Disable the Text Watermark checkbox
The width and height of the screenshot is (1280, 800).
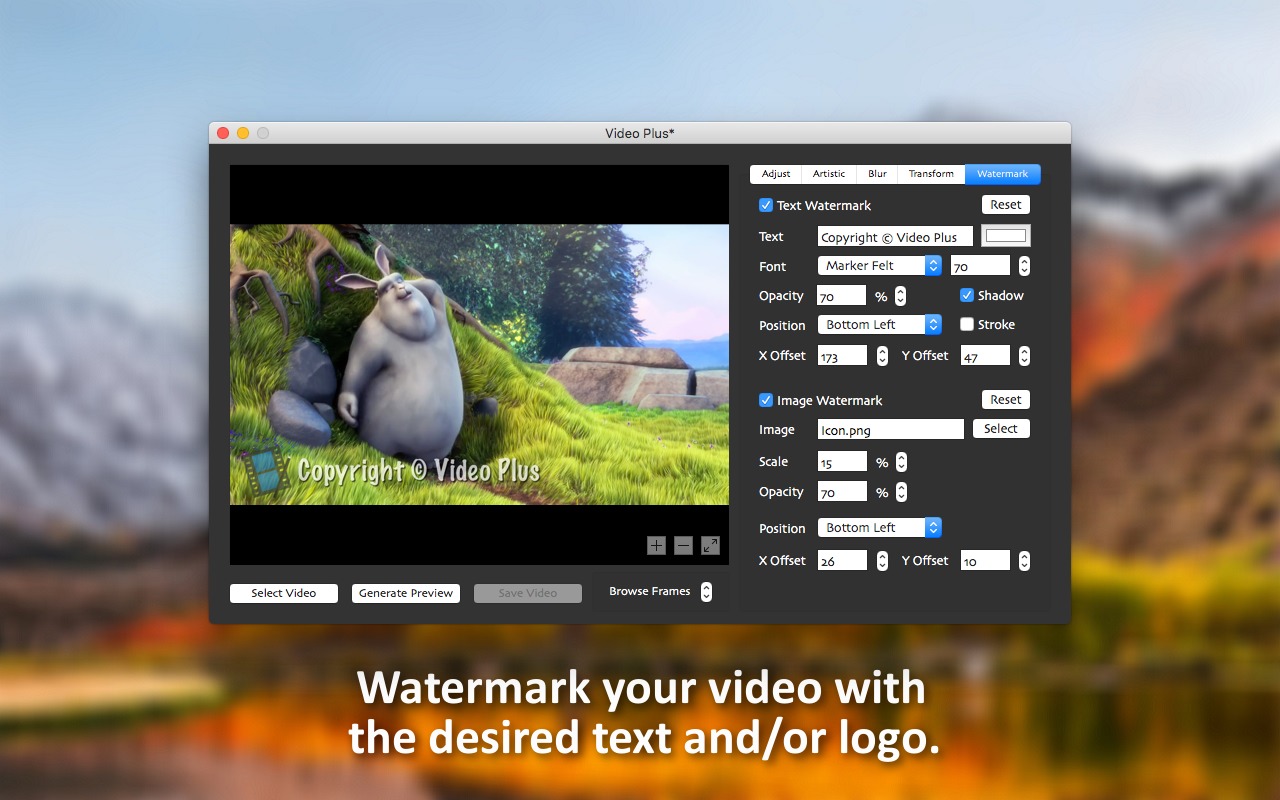765,205
